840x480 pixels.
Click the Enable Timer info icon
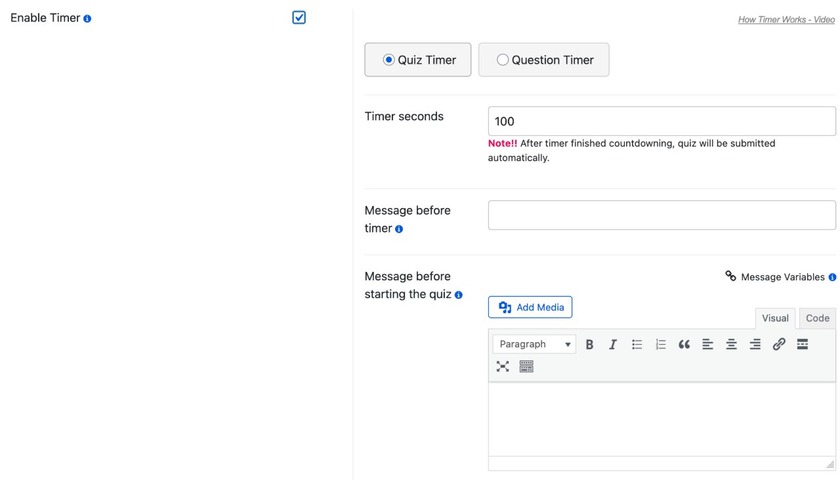(87, 19)
